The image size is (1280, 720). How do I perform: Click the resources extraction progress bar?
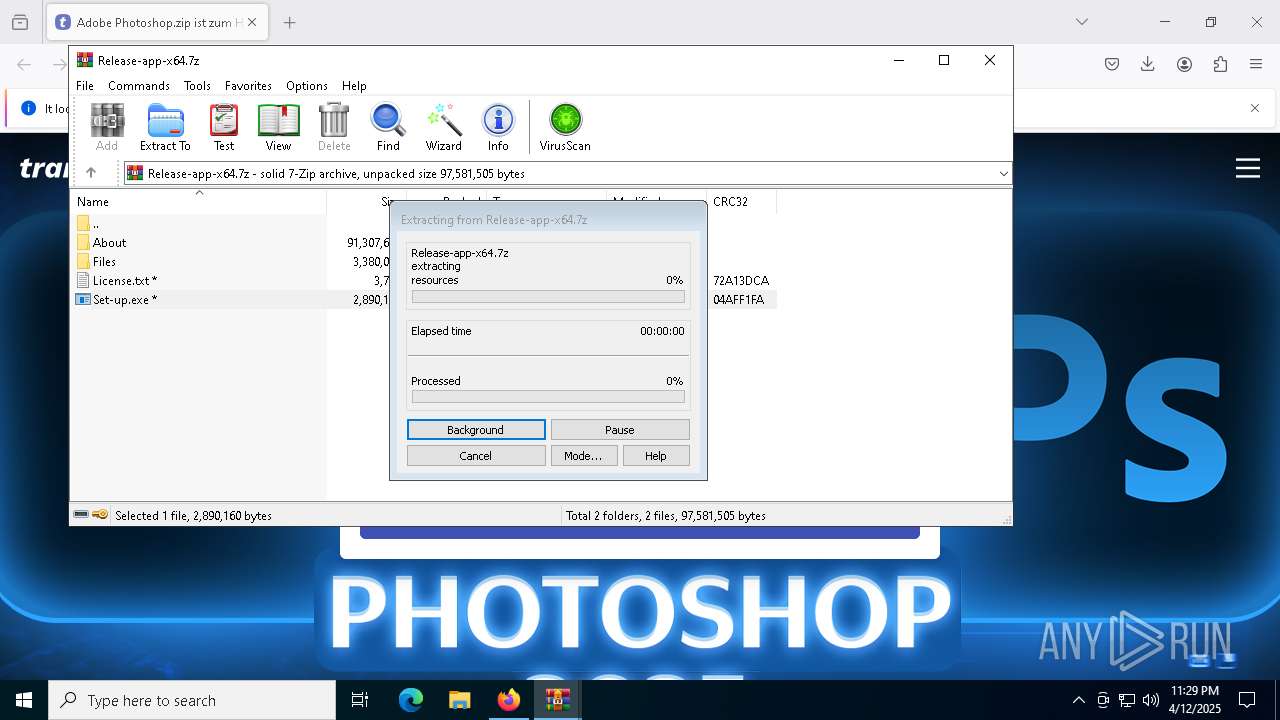(x=548, y=297)
